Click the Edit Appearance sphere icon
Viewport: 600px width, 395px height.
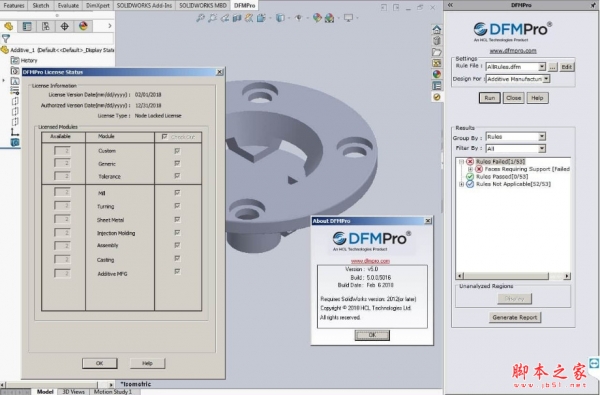pyautogui.click(x=317, y=18)
